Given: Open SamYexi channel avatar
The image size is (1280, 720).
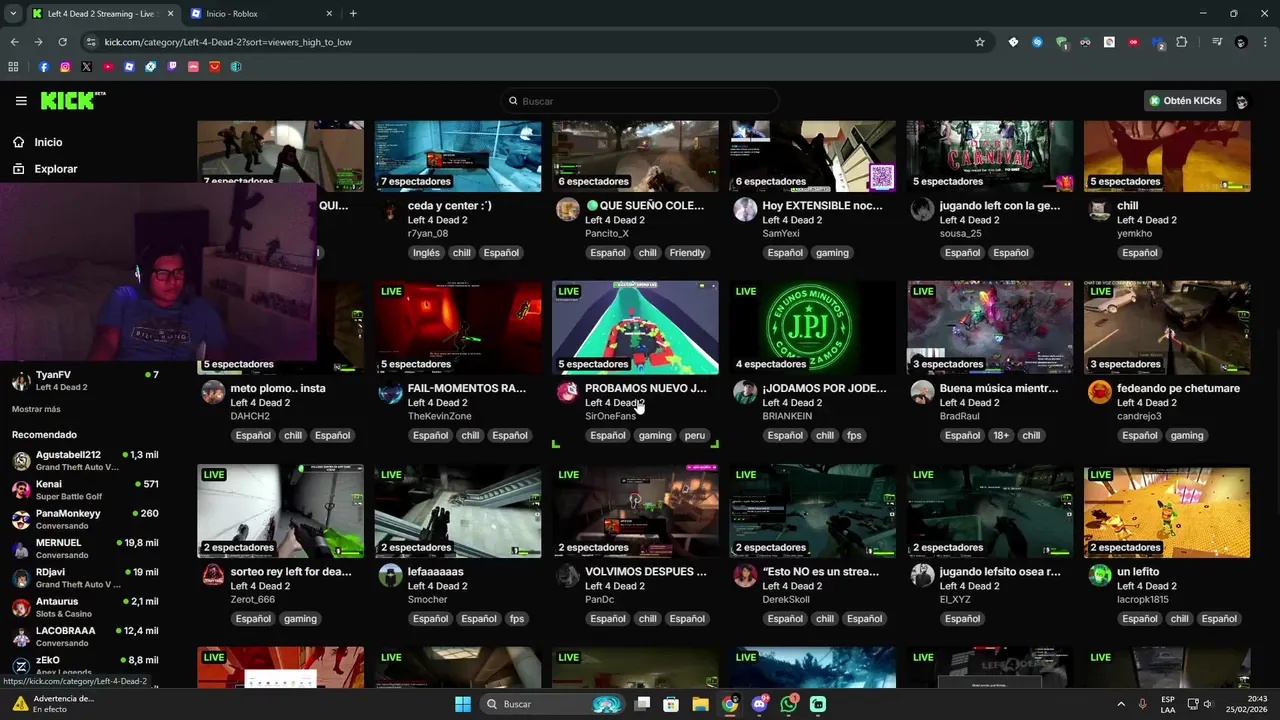Looking at the screenshot, I should pyautogui.click(x=745, y=209).
